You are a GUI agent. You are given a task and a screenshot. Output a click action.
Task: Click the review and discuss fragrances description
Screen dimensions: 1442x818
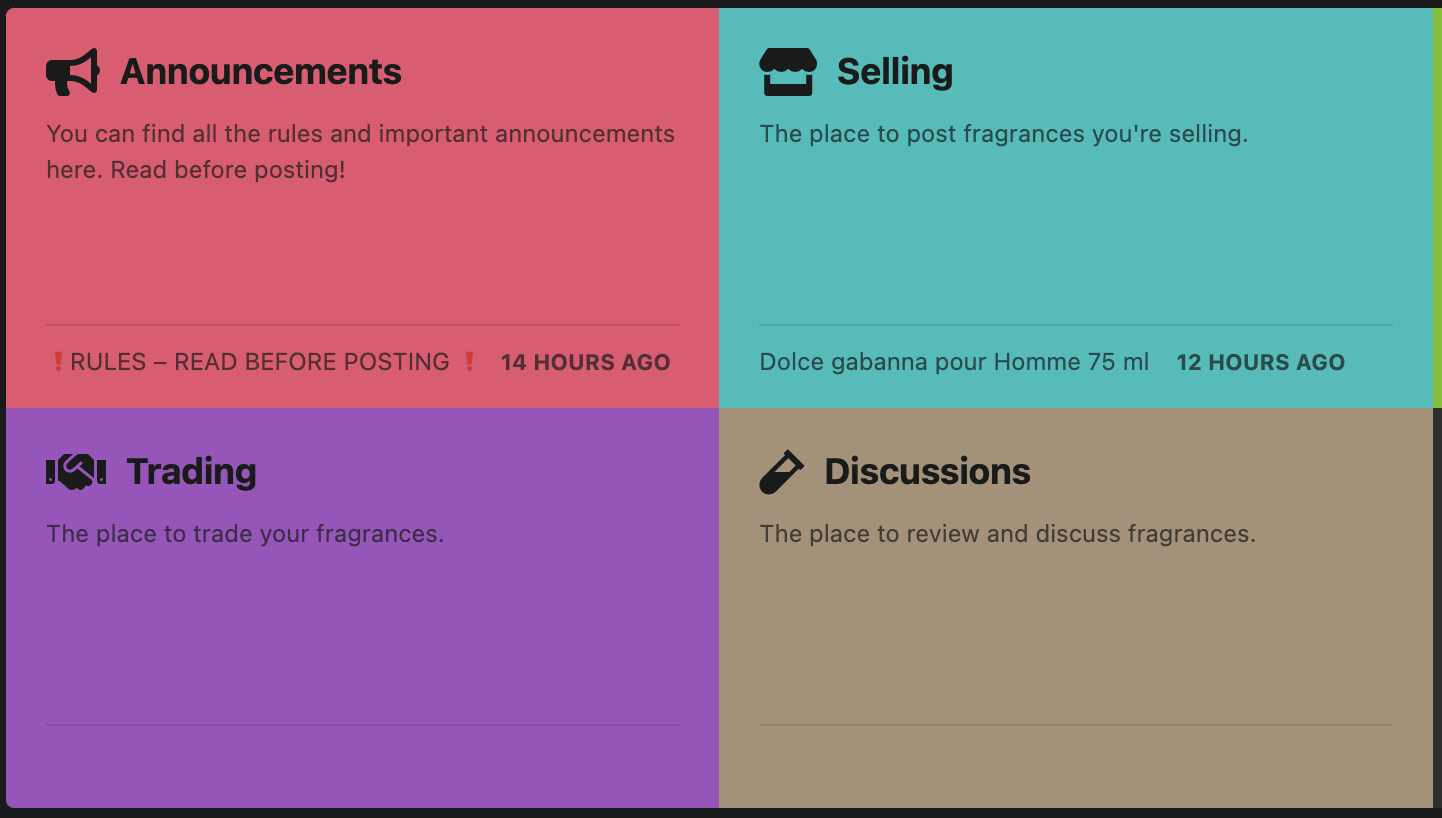pos(1007,534)
